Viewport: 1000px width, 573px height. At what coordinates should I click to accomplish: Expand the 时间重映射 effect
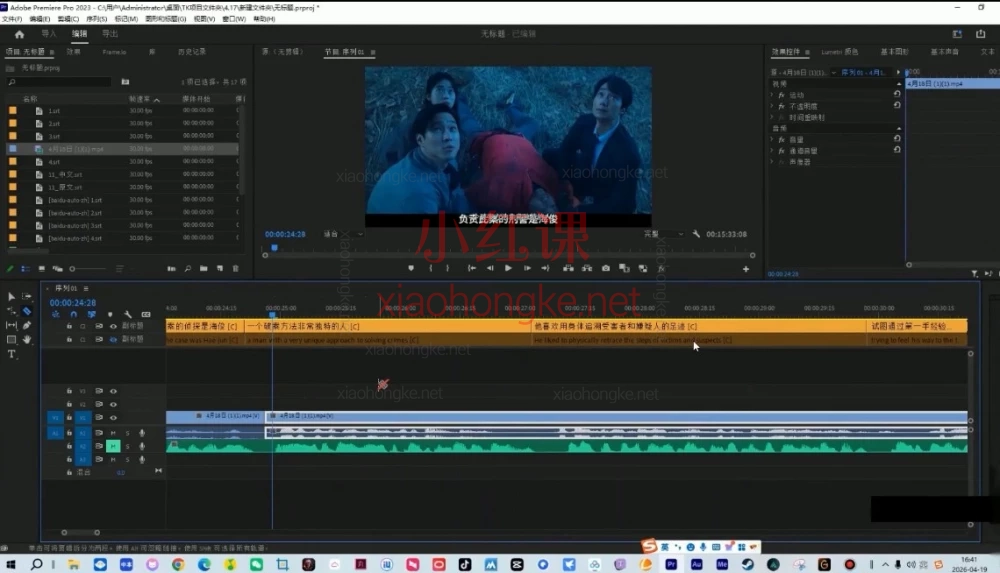click(772, 117)
